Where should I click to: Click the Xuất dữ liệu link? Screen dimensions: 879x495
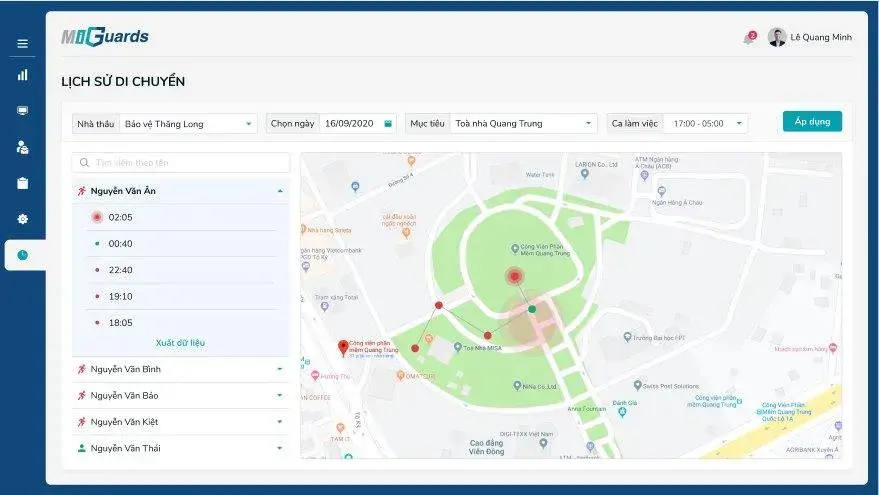point(181,343)
